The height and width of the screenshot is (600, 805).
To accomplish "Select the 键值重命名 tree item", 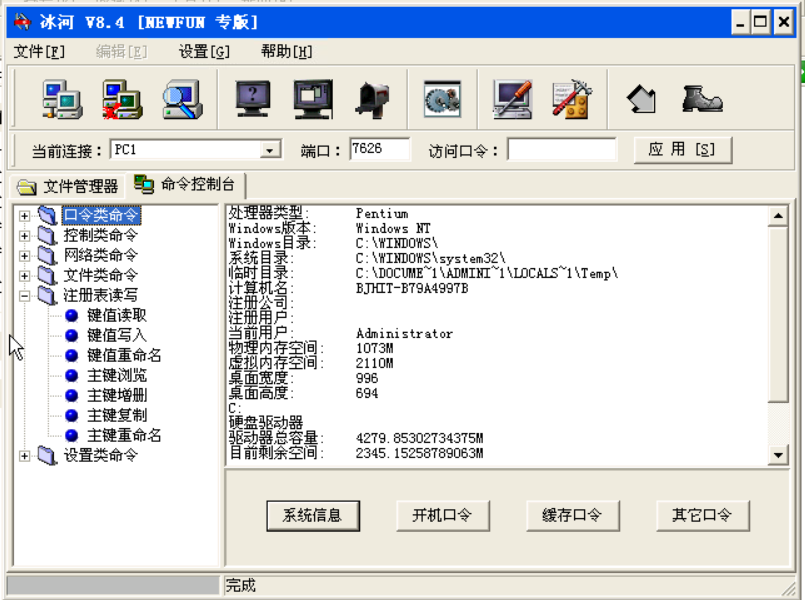I will 124,355.
